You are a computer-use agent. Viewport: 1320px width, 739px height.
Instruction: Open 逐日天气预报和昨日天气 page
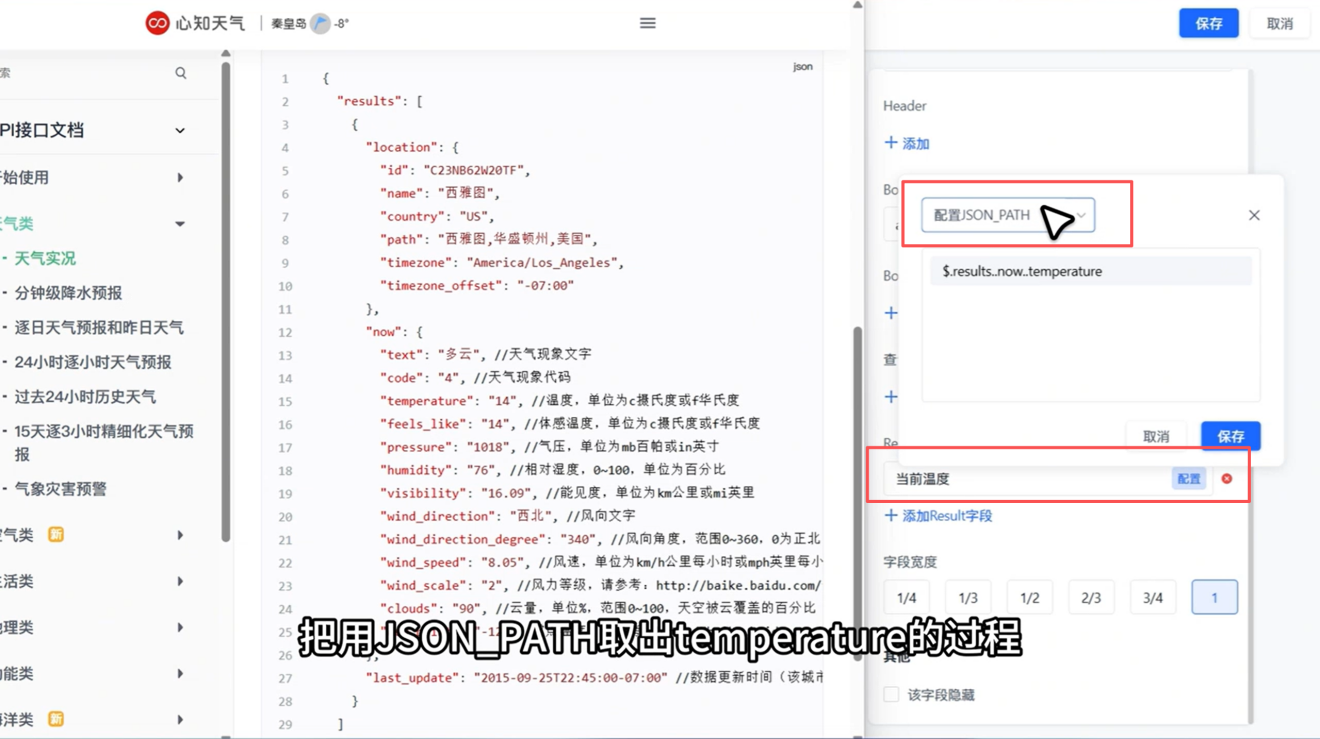(x=99, y=328)
